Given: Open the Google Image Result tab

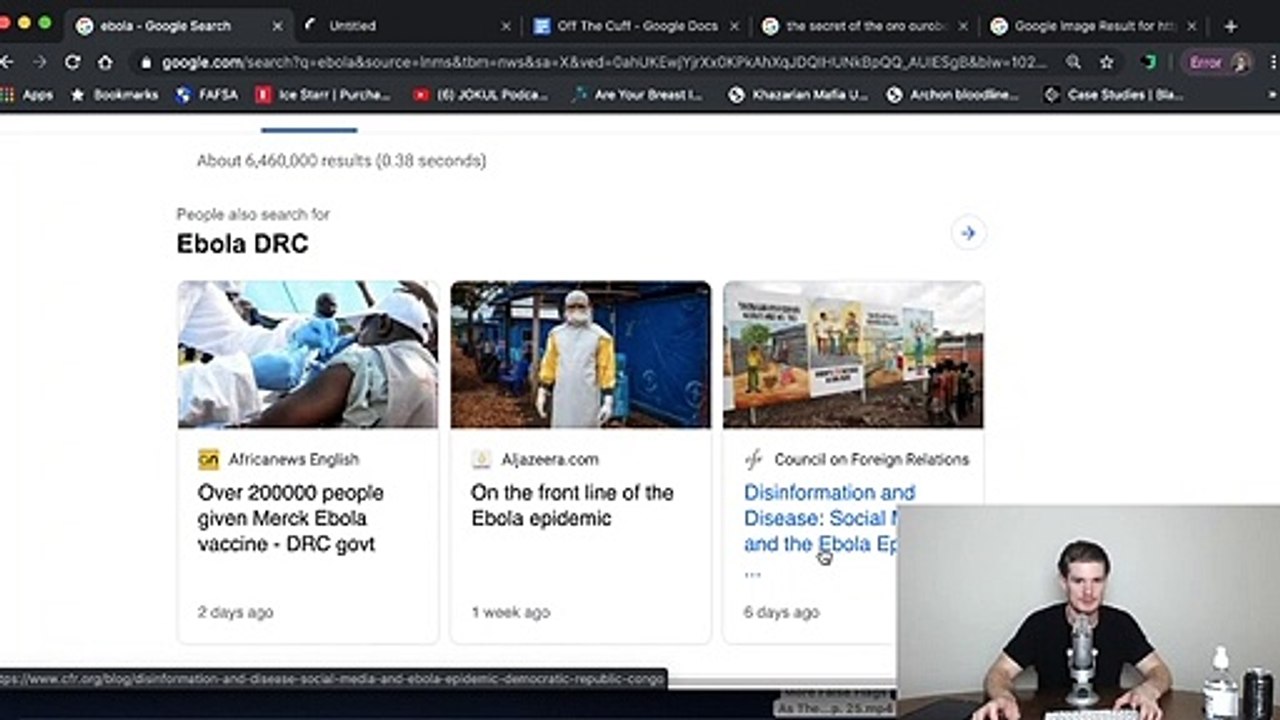Looking at the screenshot, I should [x=1094, y=26].
